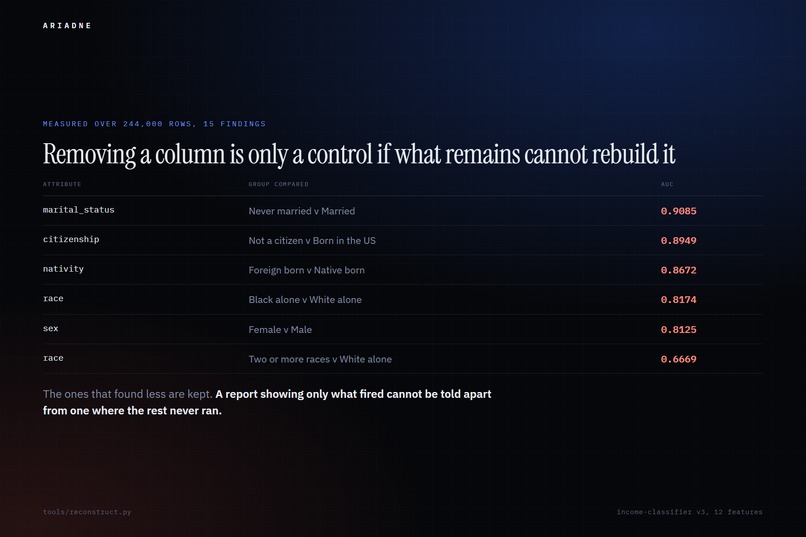
Task: Click 'Black alone v White alone' text
Action: point(305,300)
